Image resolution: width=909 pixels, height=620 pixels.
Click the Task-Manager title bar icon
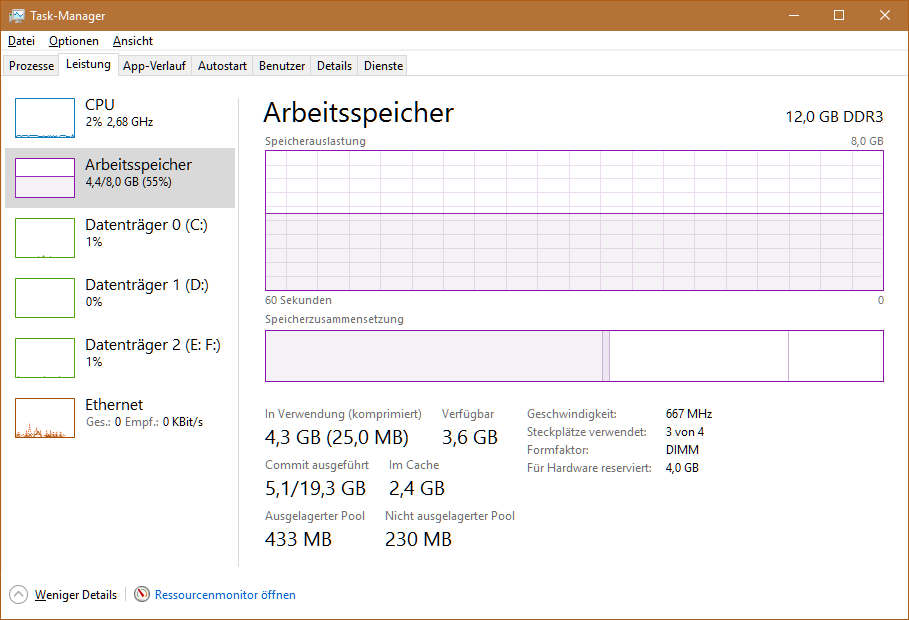16,16
